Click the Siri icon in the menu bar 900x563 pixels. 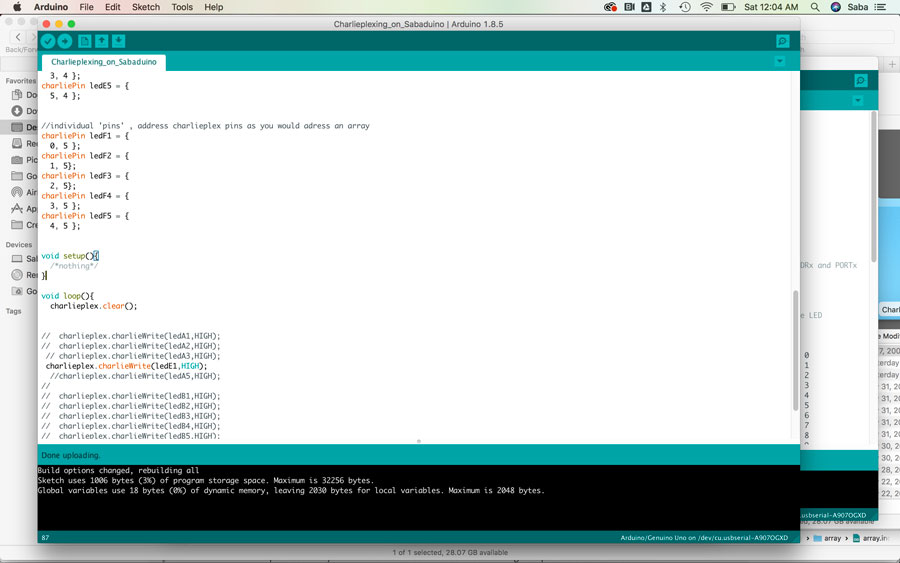tap(836, 7)
